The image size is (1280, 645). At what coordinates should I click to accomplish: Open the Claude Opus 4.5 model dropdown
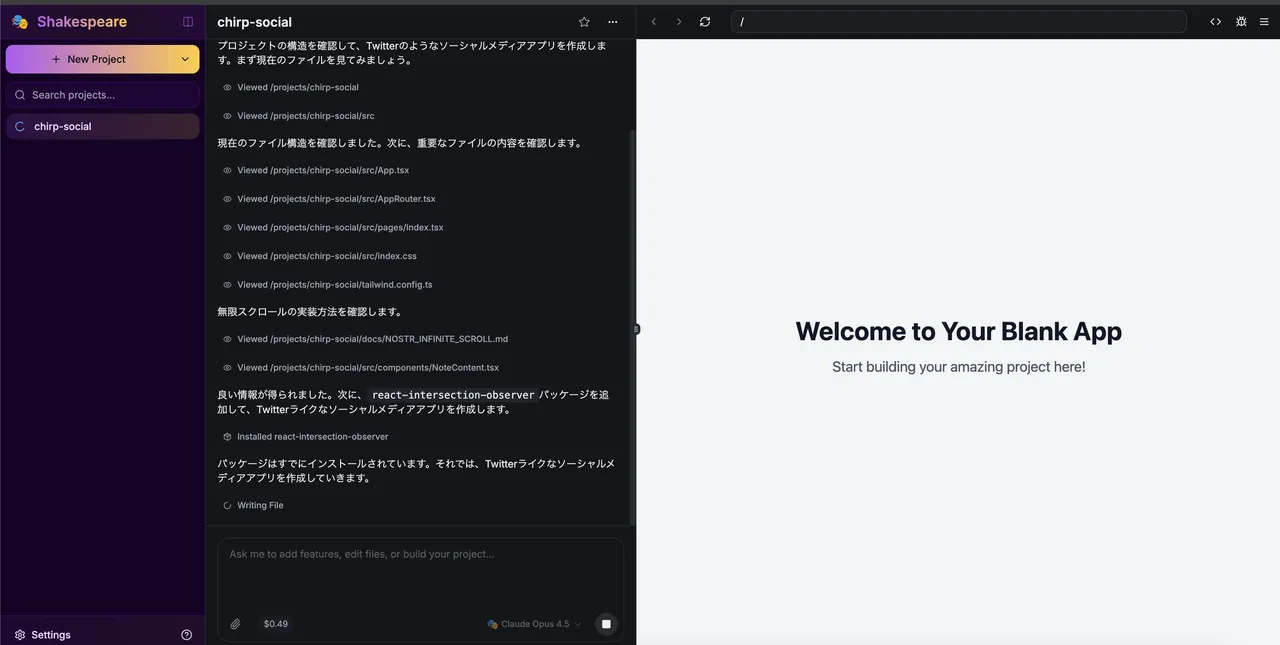pos(534,624)
